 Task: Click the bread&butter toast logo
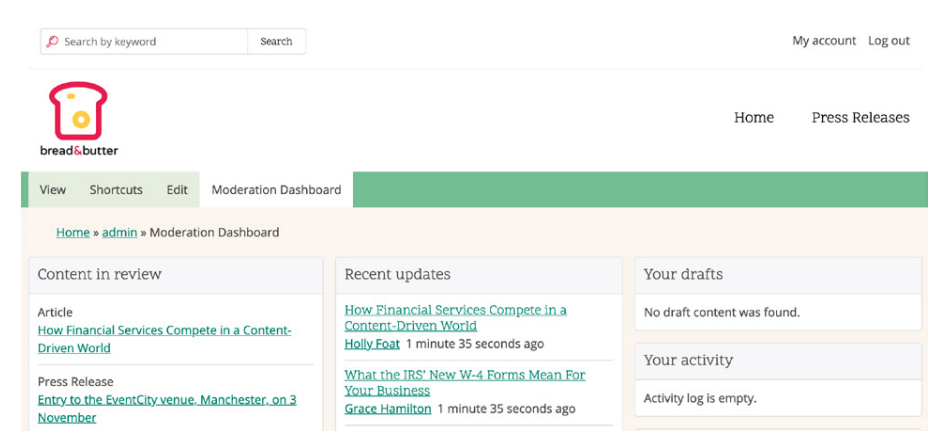pos(79,118)
